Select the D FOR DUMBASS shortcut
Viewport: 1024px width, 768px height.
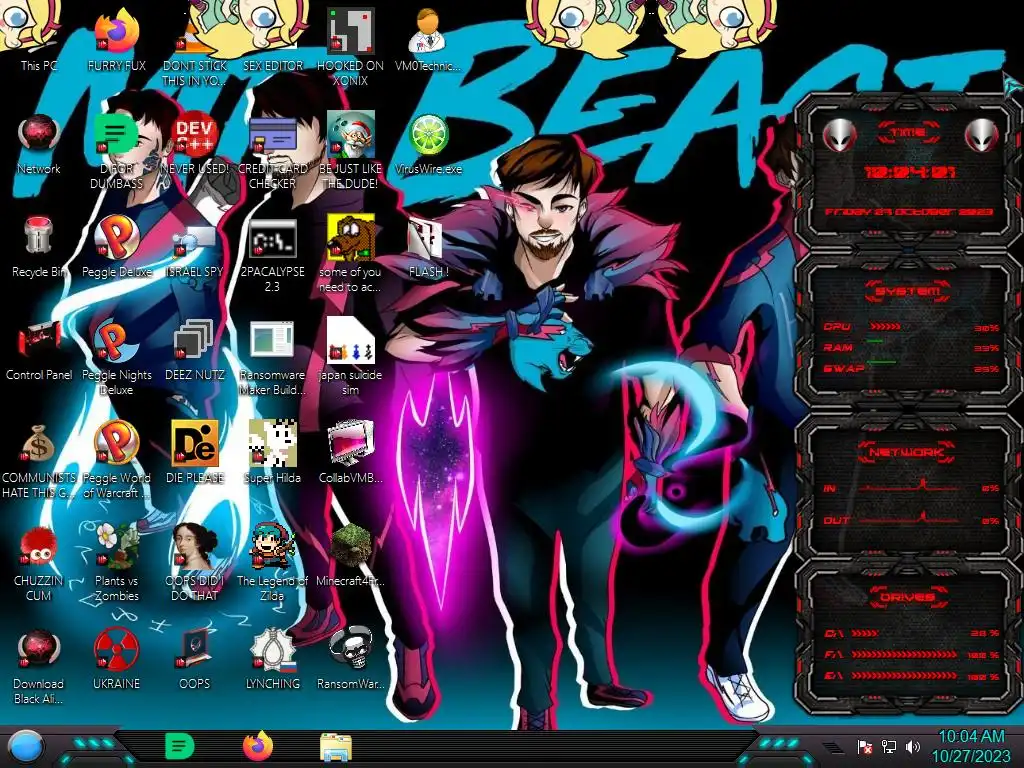(x=116, y=152)
